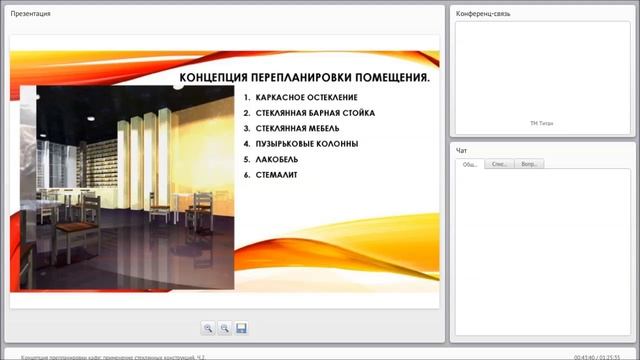Click the webinar title in bottom bar
The height and width of the screenshot is (360, 640).
click(x=113, y=357)
